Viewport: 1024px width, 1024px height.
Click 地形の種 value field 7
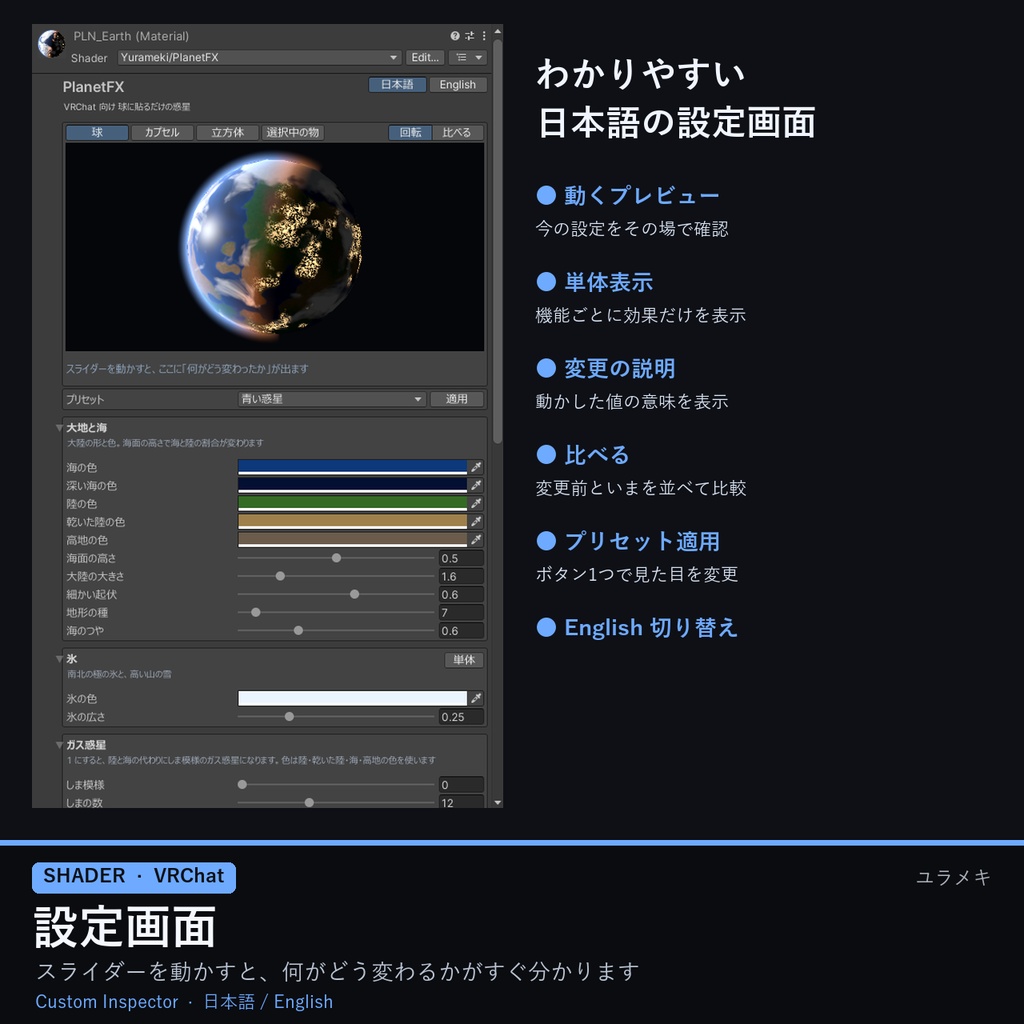click(461, 613)
